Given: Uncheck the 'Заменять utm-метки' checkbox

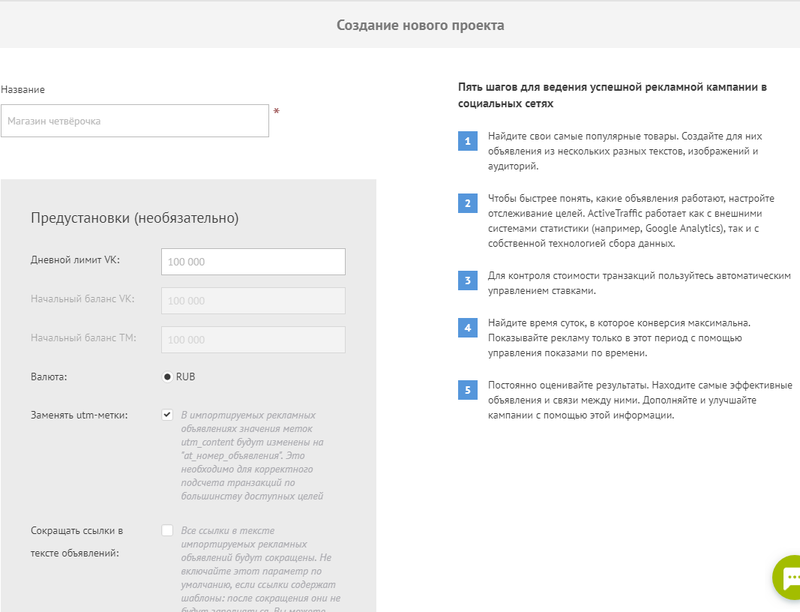Looking at the screenshot, I should point(167,415).
